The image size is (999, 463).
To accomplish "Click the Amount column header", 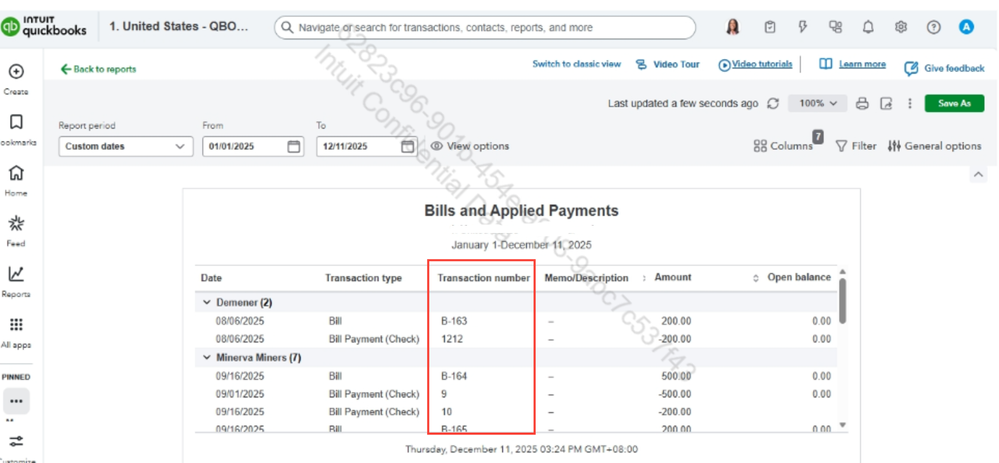I will [673, 277].
